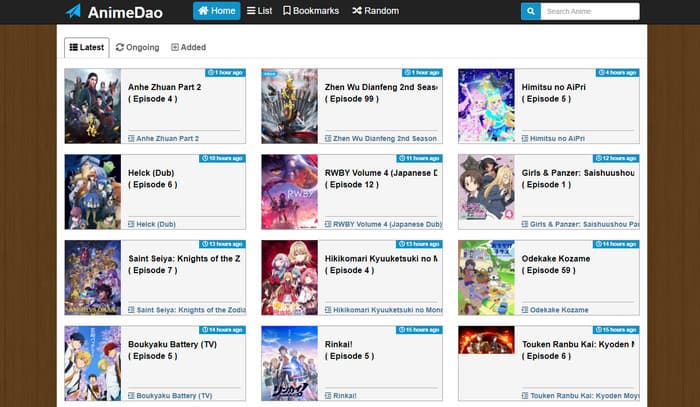Open the Bookmarks menu item
The height and width of the screenshot is (407, 700).
click(x=311, y=11)
